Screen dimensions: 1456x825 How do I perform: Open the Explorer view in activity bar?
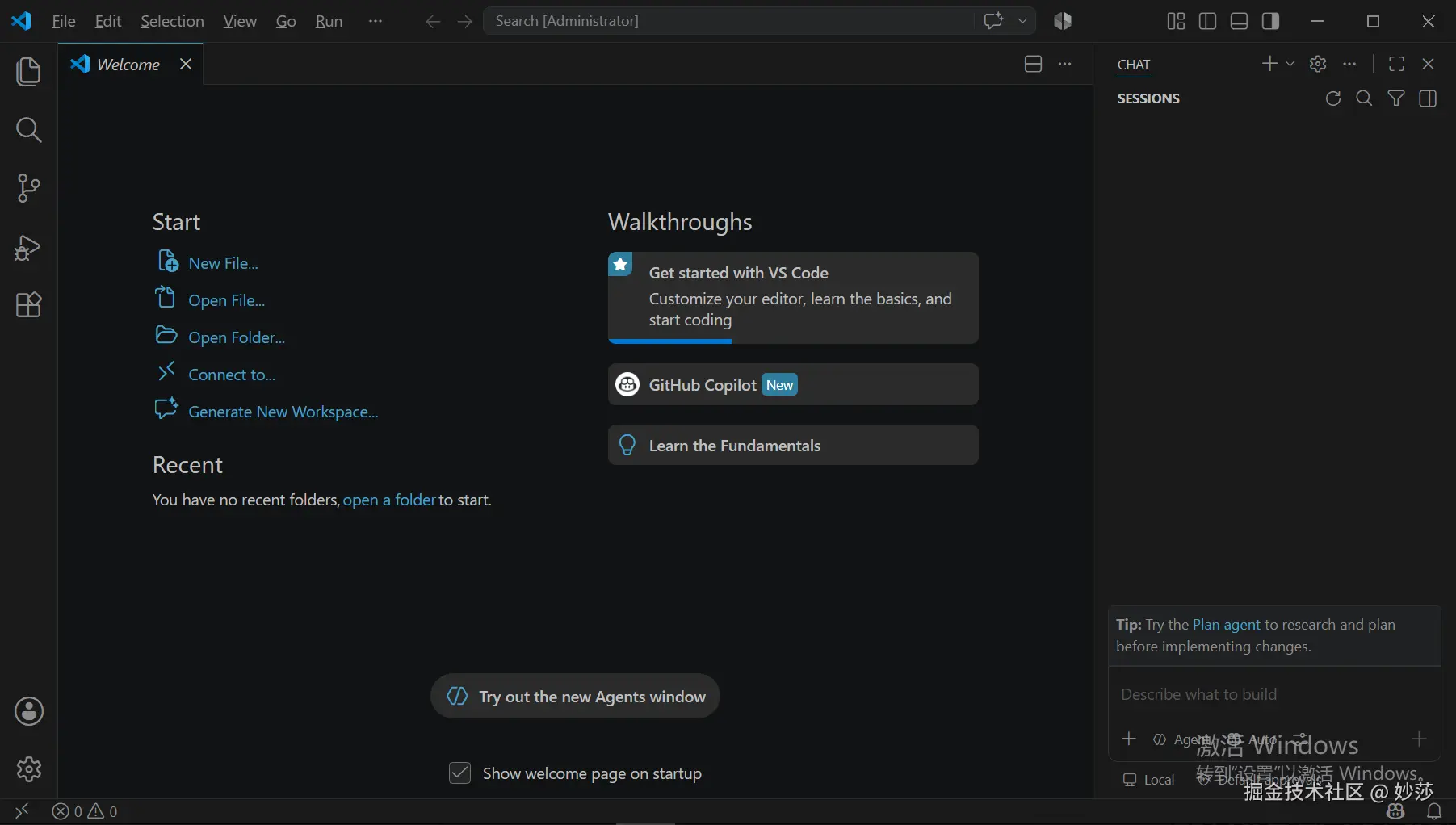click(28, 71)
